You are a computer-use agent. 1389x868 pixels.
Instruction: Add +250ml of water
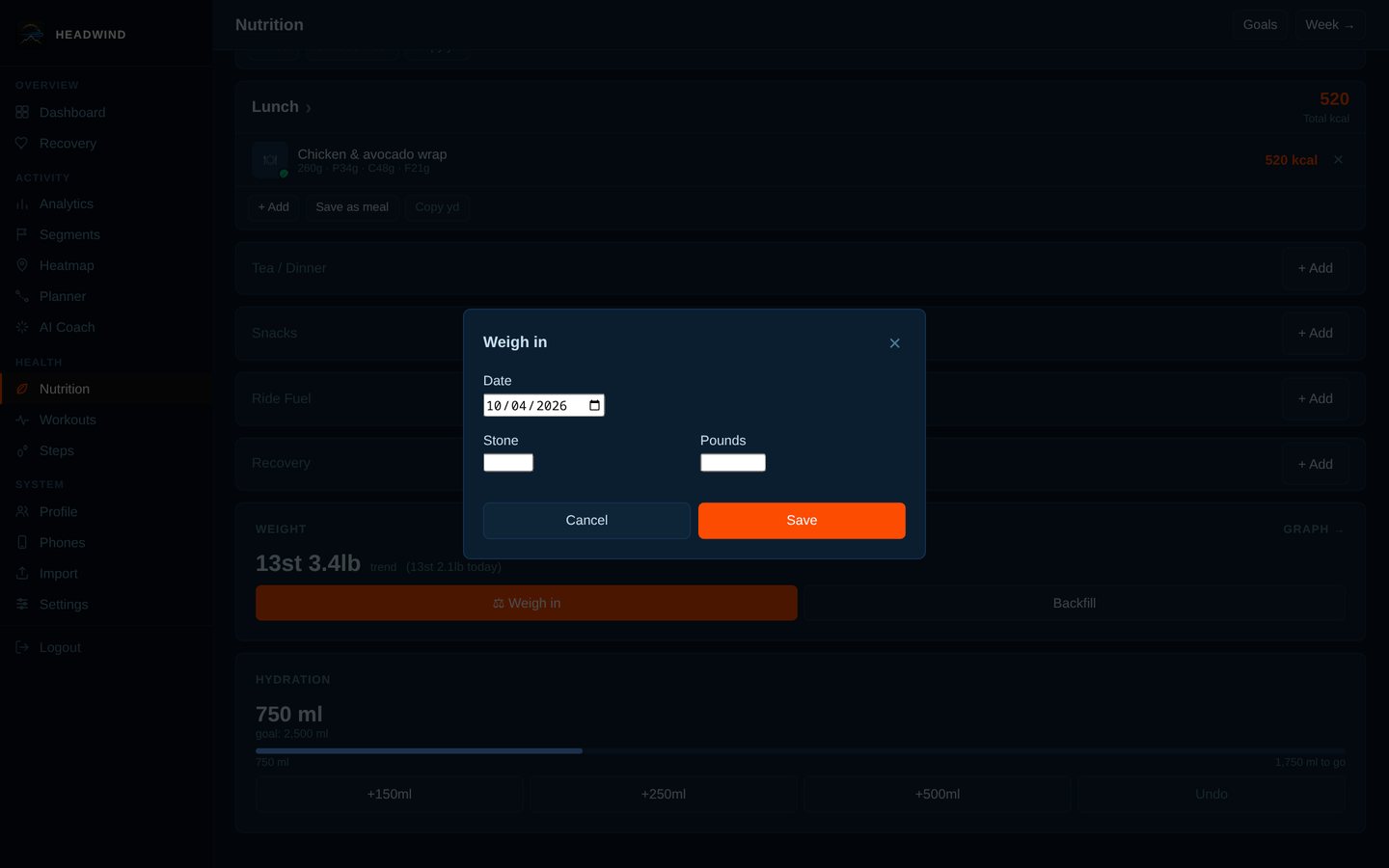pos(664,795)
